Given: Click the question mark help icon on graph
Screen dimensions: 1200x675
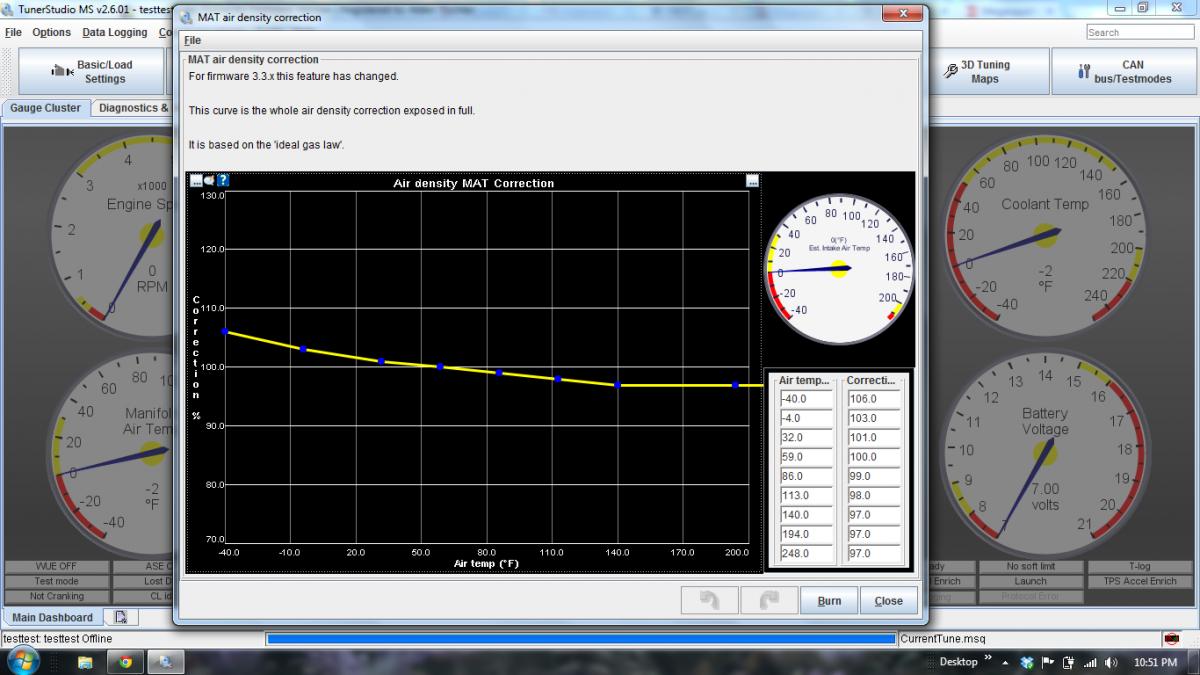Looking at the screenshot, I should click(223, 181).
